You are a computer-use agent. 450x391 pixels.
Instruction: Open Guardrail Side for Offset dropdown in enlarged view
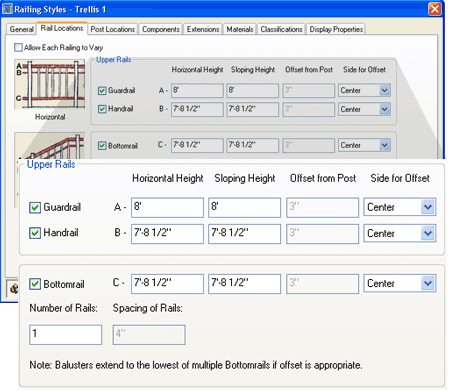point(428,207)
